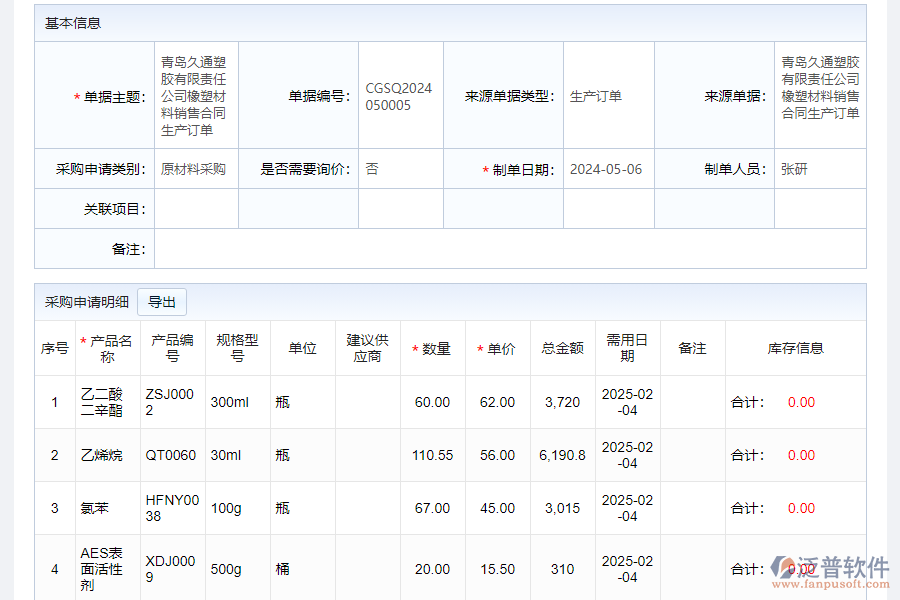Click the 采购申请明细 section title

pyautogui.click(x=87, y=302)
